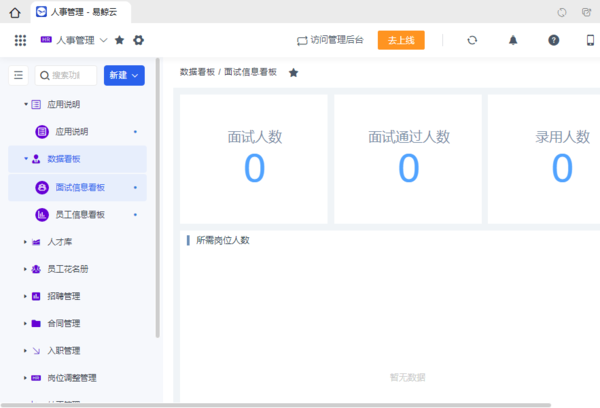Open 访问管理后台 link
This screenshot has width=600, height=408.
tap(329, 40)
